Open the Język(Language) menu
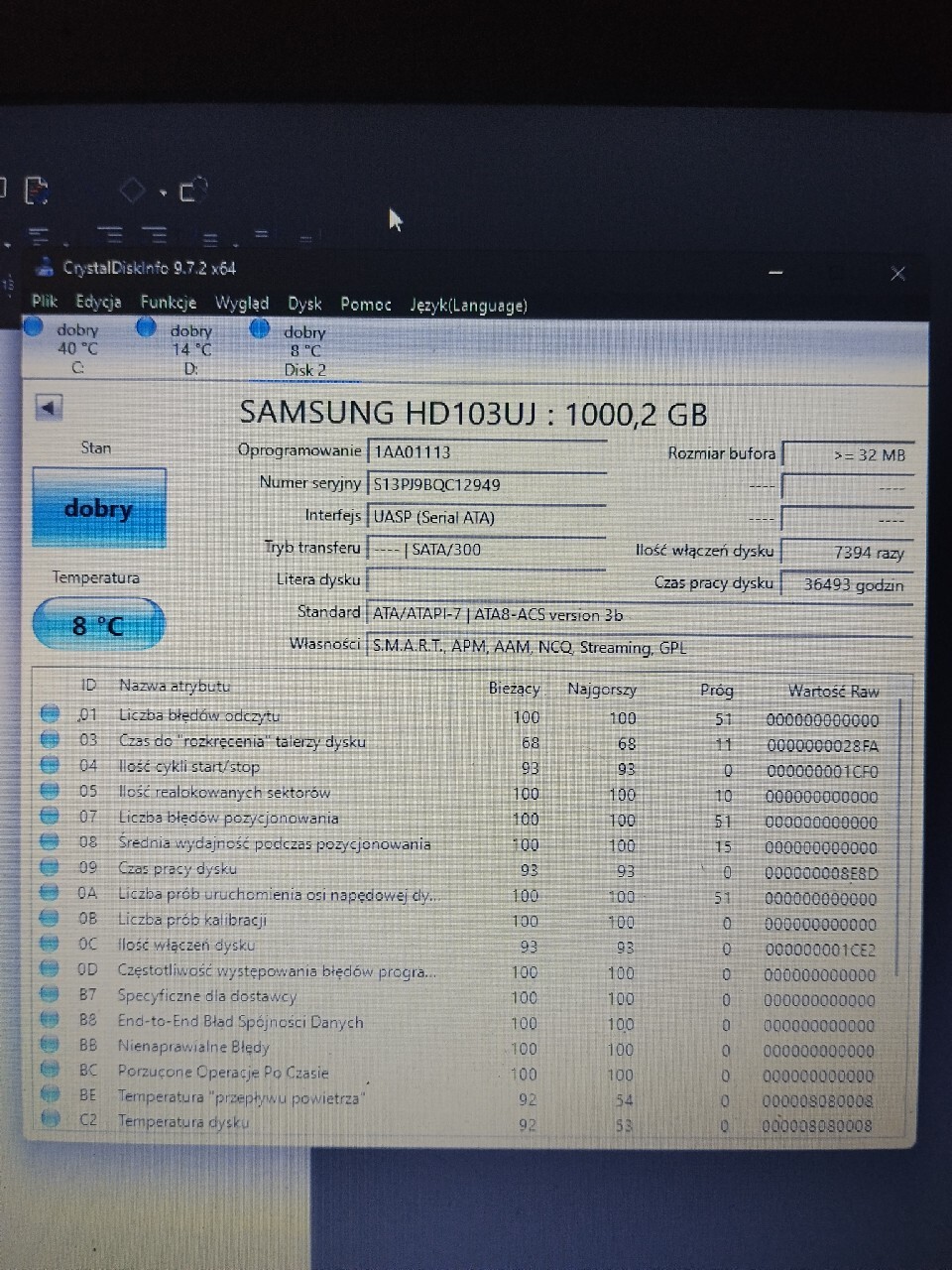952x1270 pixels. [x=468, y=306]
